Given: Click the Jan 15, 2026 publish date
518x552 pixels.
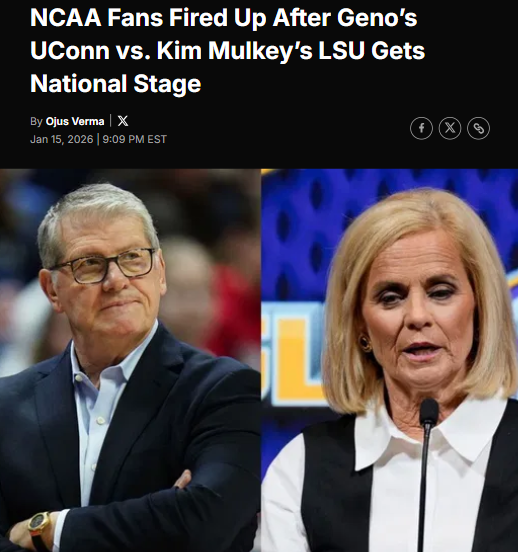Looking at the screenshot, I should click(x=62, y=139).
